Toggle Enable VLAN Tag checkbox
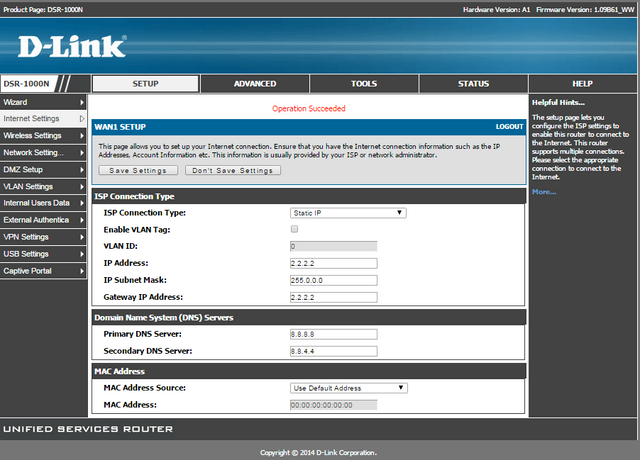The width and height of the screenshot is (640, 460). pos(294,229)
